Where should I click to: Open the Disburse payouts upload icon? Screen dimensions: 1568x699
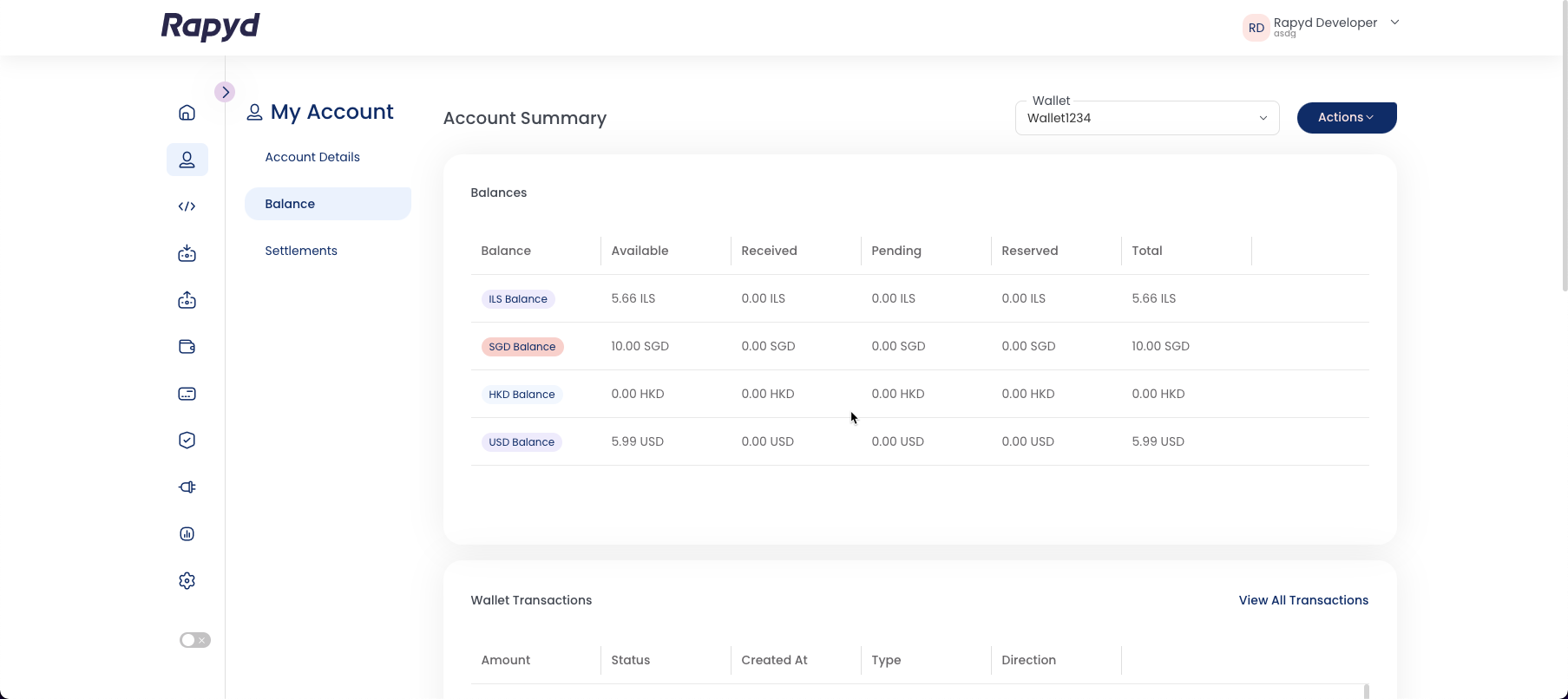[x=187, y=300]
